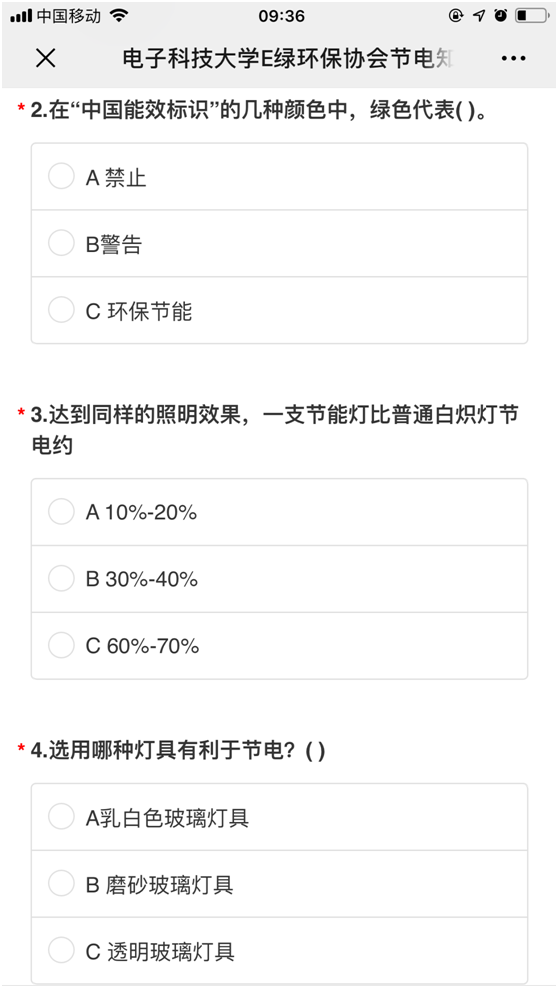Open the three-dot more options menu
The height and width of the screenshot is (988, 558).
513,59
